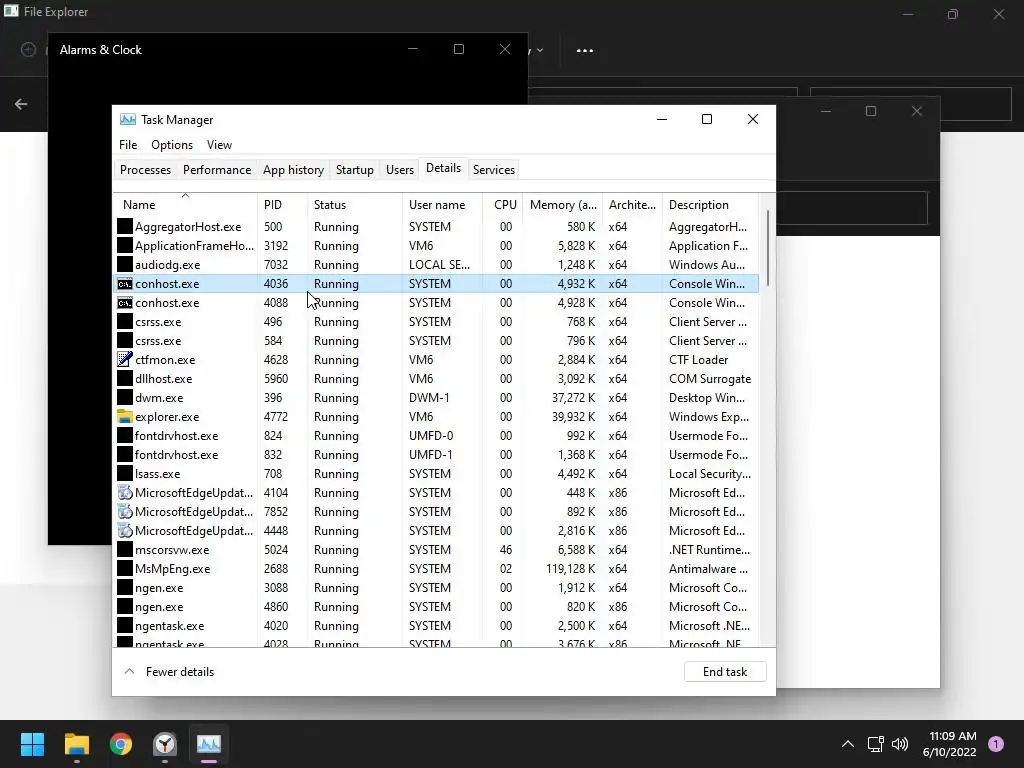This screenshot has height=768, width=1024.
Task: Sort by the Status column header
Action: [355, 205]
